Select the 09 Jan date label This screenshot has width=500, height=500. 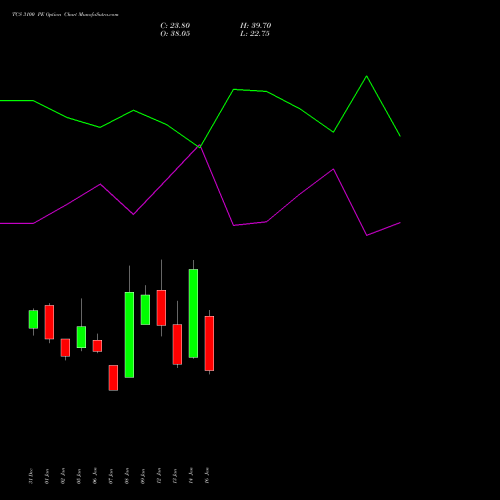(143, 476)
